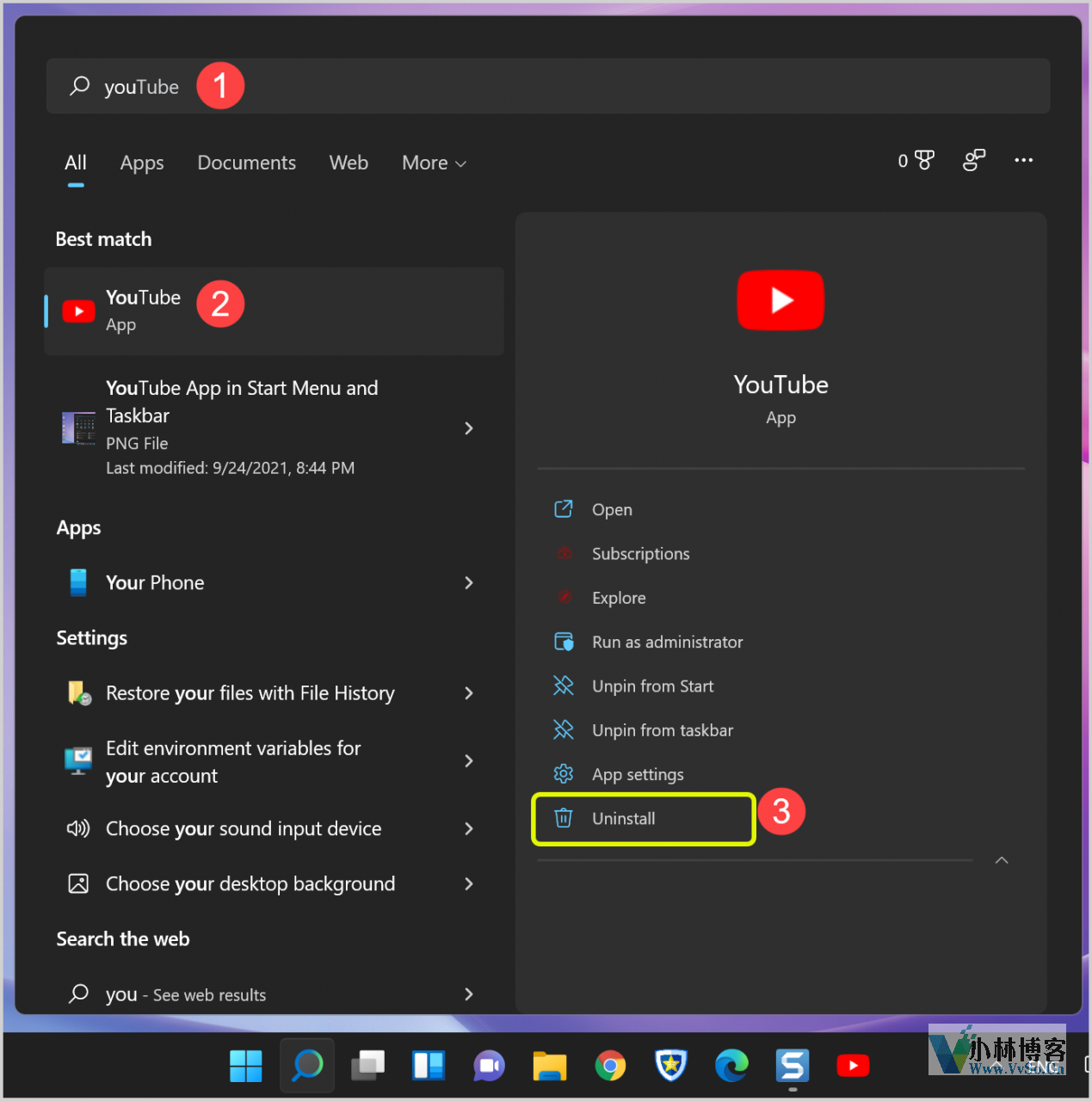1092x1101 pixels.
Task: Open the Snagit S icon in the taskbar
Action: [792, 1066]
